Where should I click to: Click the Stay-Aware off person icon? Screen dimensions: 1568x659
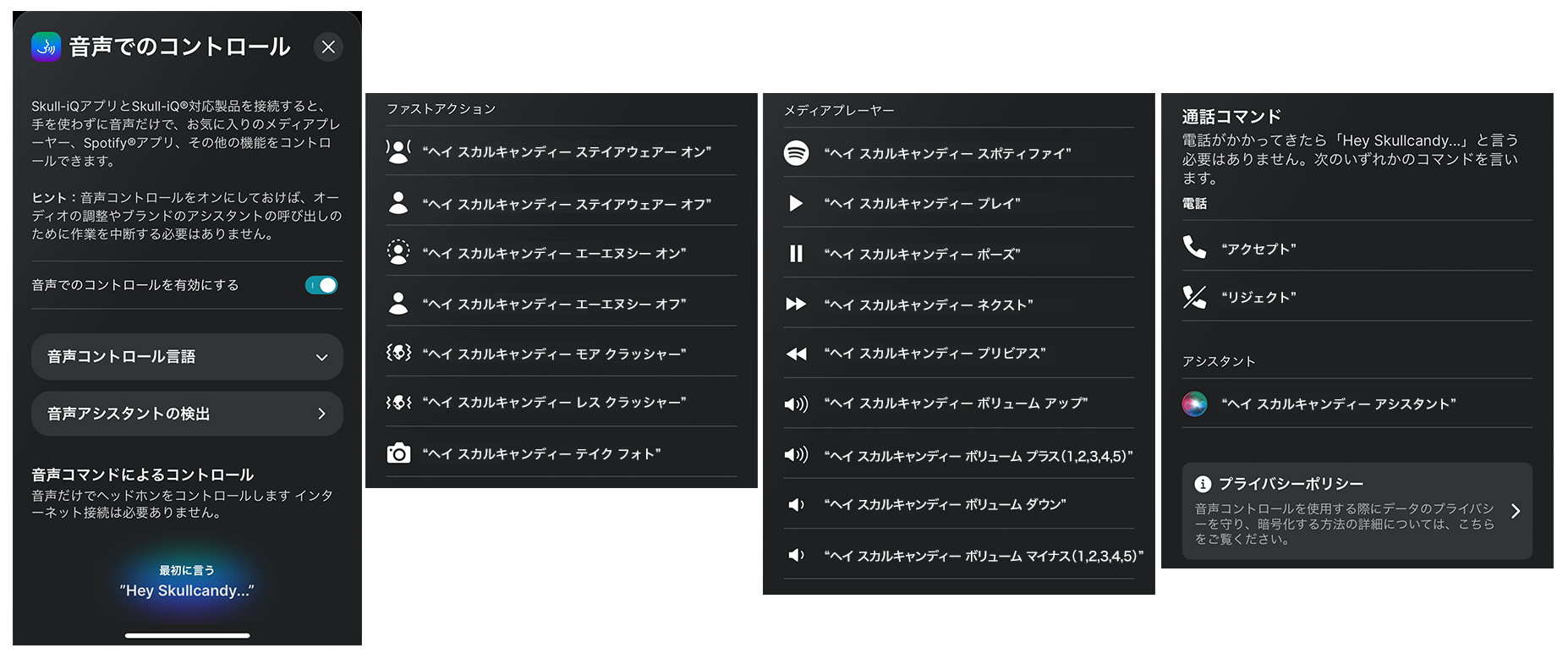(x=398, y=203)
